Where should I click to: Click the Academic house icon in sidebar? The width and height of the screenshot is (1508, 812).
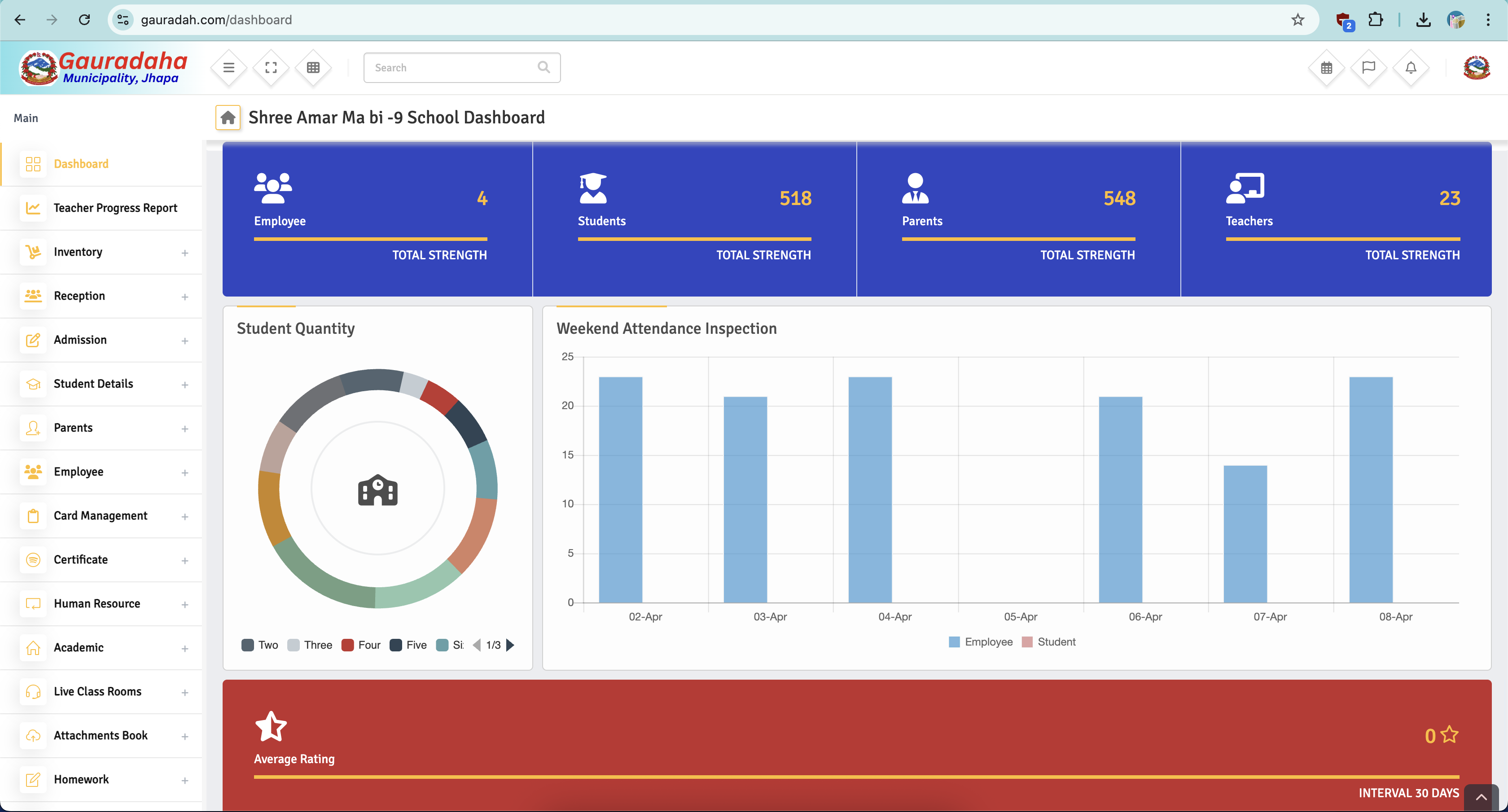coord(33,648)
